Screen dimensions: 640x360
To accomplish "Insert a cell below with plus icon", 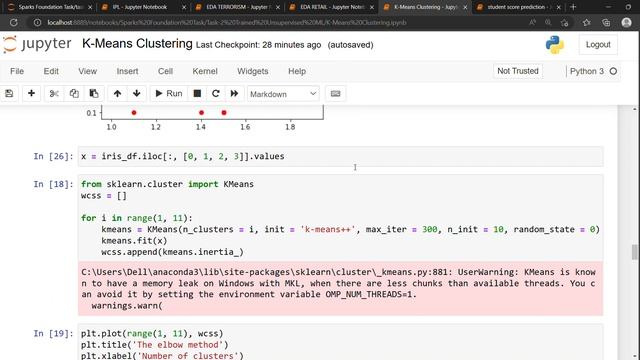I will click(x=31, y=93).
